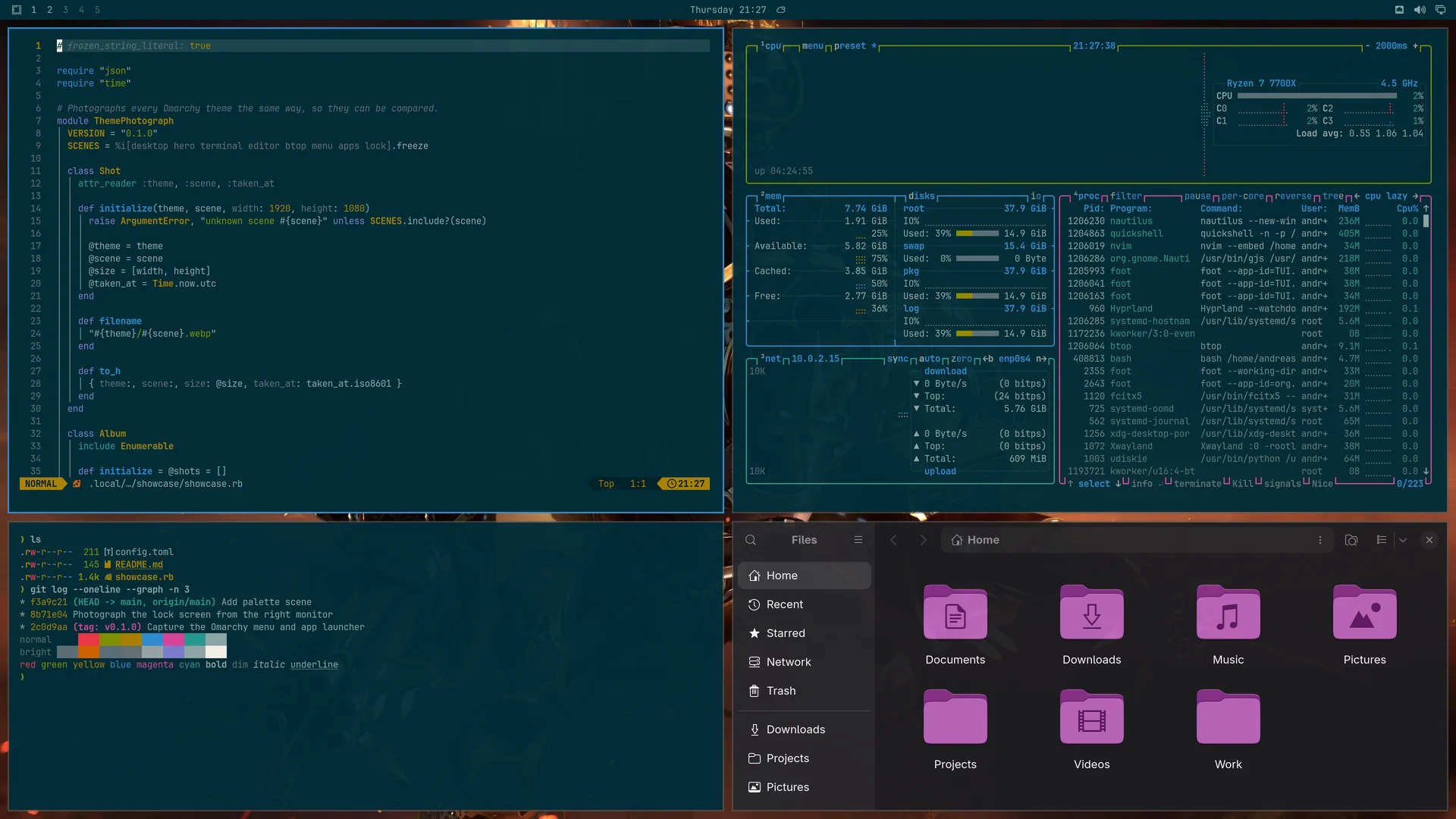Select Starred in the Files sidebar

point(804,633)
